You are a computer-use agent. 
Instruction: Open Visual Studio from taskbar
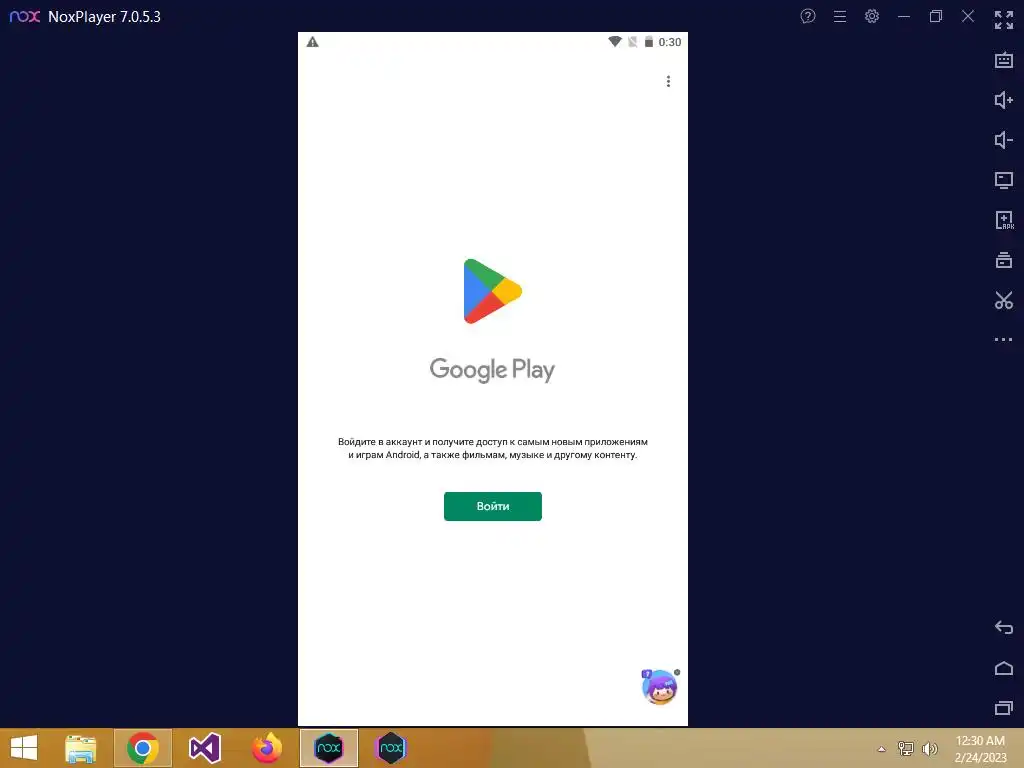click(205, 748)
